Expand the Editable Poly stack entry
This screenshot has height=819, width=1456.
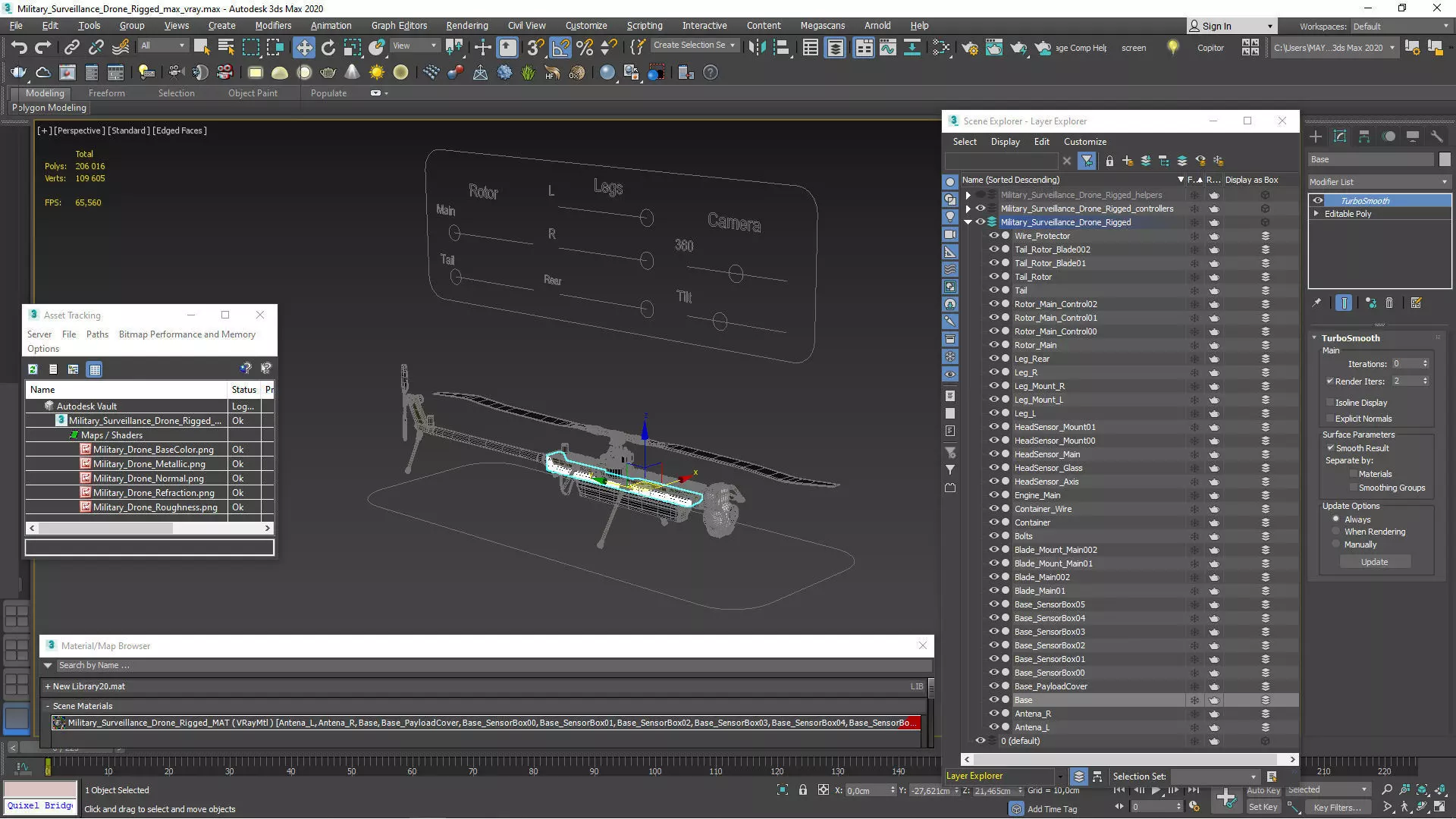[x=1316, y=214]
